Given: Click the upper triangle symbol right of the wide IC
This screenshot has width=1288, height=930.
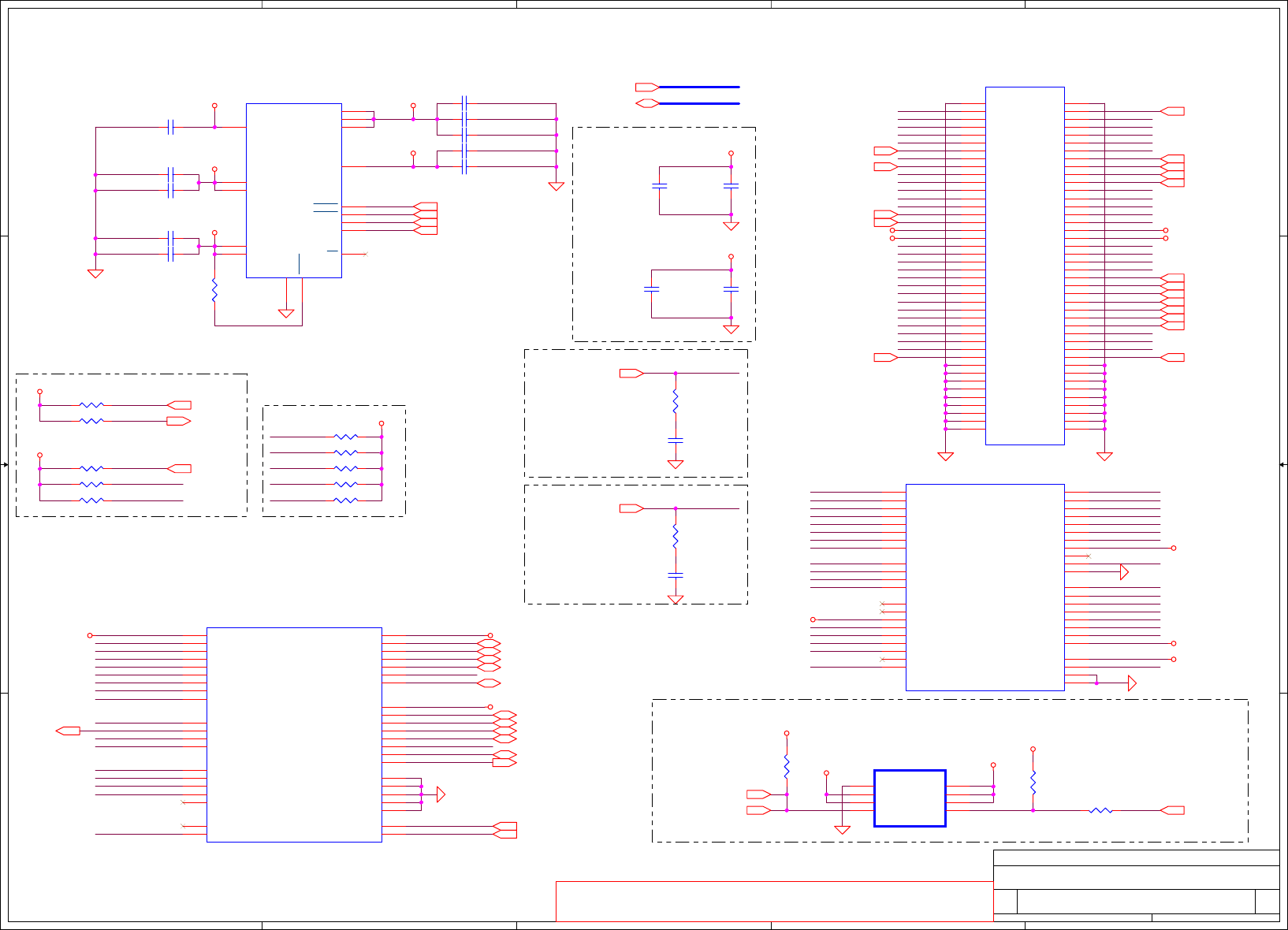Looking at the screenshot, I should tap(1124, 572).
